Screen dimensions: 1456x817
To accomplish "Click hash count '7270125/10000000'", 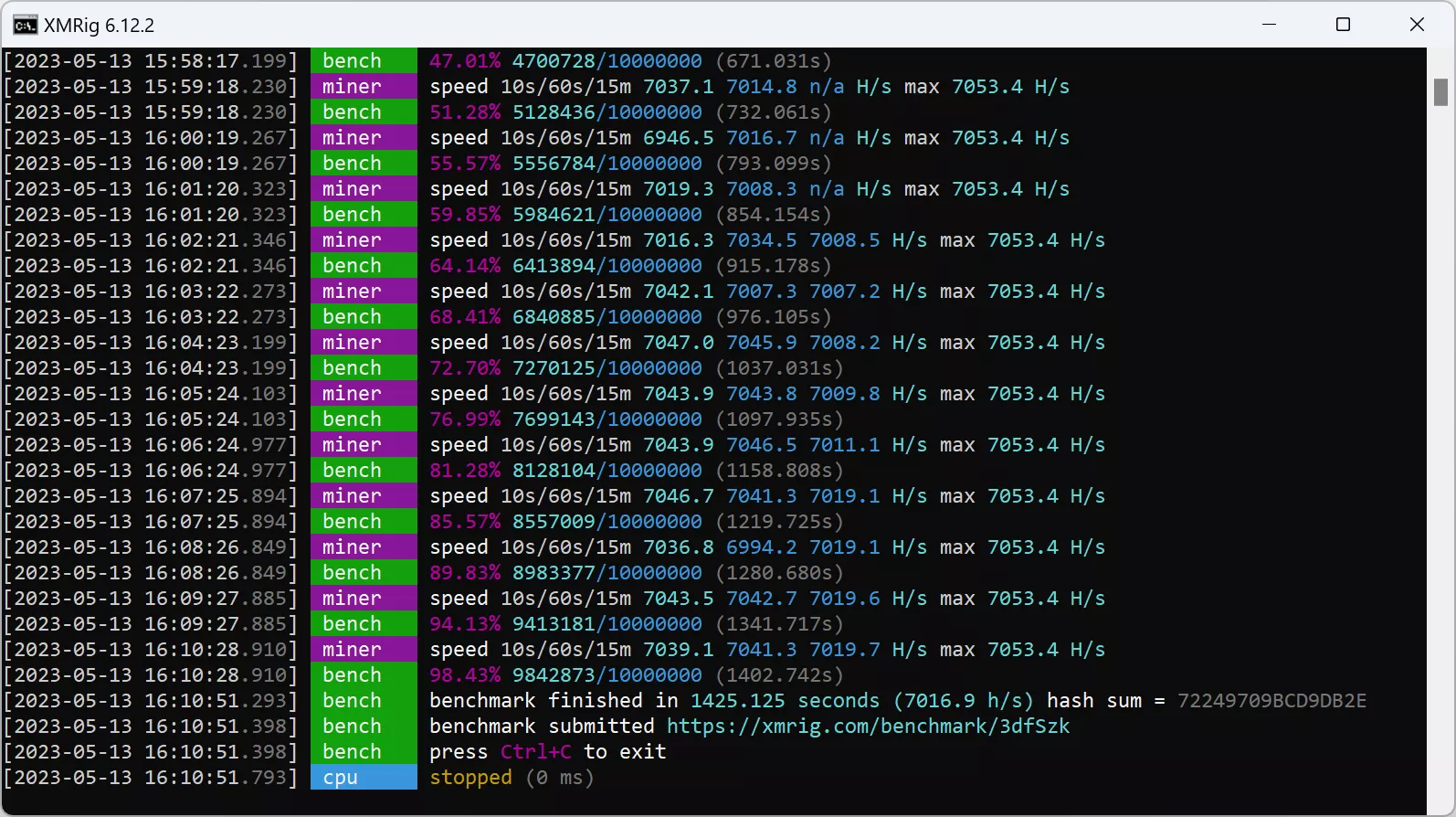I will (x=607, y=368).
